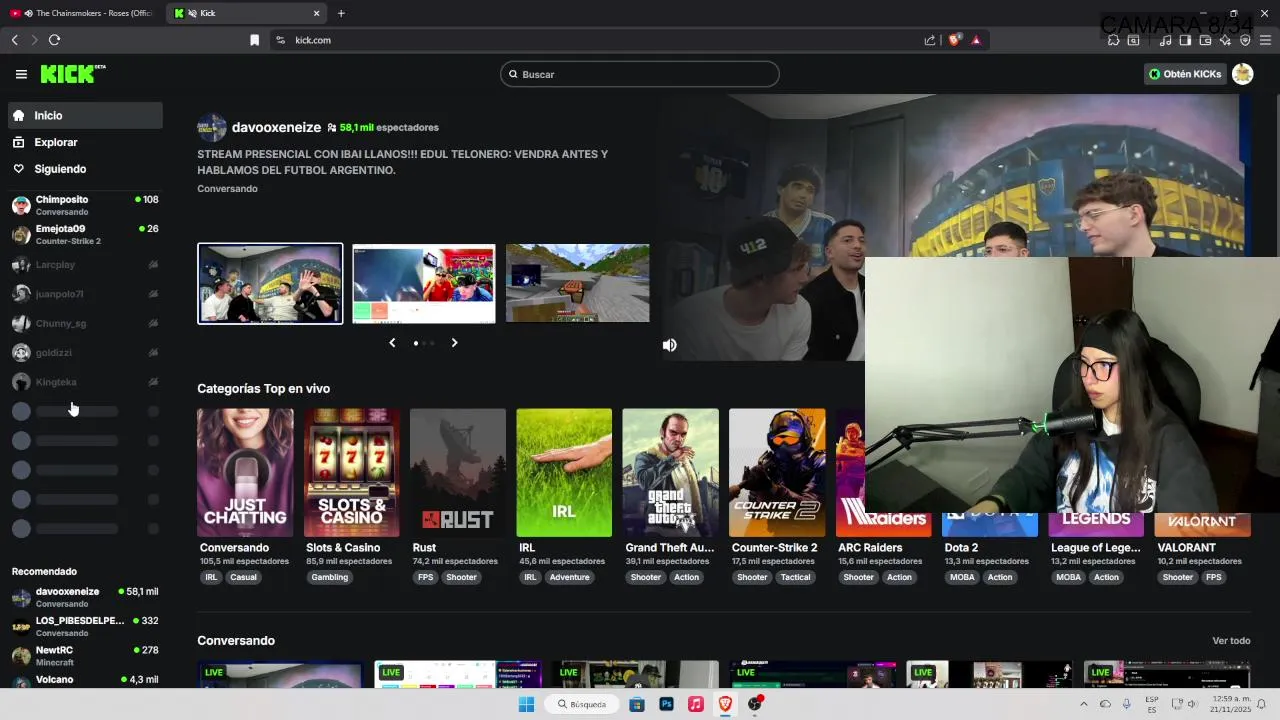The height and width of the screenshot is (720, 1280).
Task: Reload the page with the refresh icon
Action: [x=54, y=40]
